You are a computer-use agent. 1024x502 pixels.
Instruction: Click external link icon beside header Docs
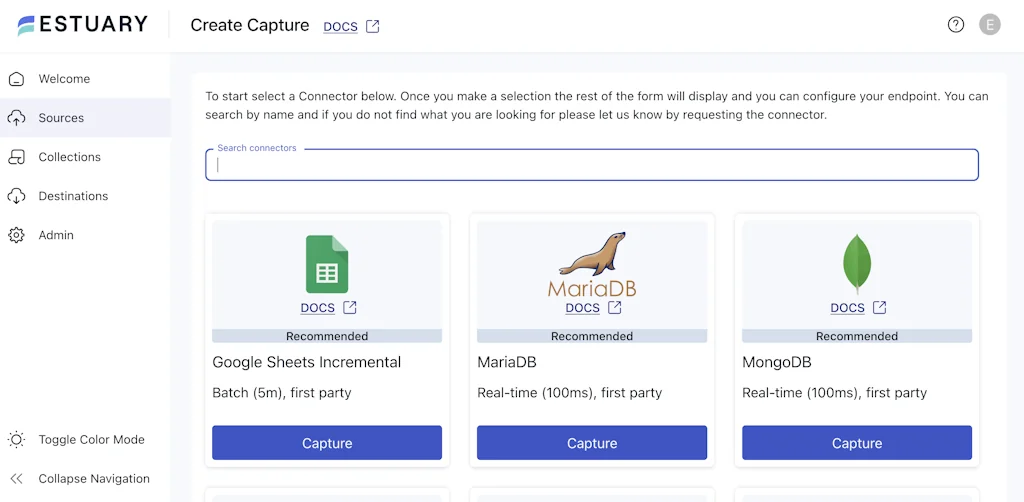click(x=372, y=27)
